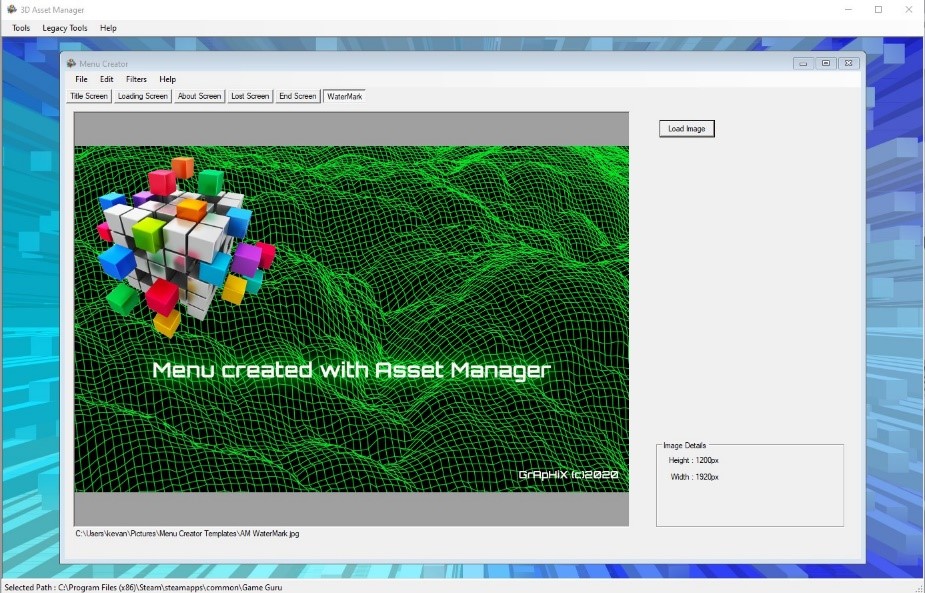Open Help in the Menu Creator menu bar
Image resolution: width=925 pixels, height=593 pixels.
167,79
